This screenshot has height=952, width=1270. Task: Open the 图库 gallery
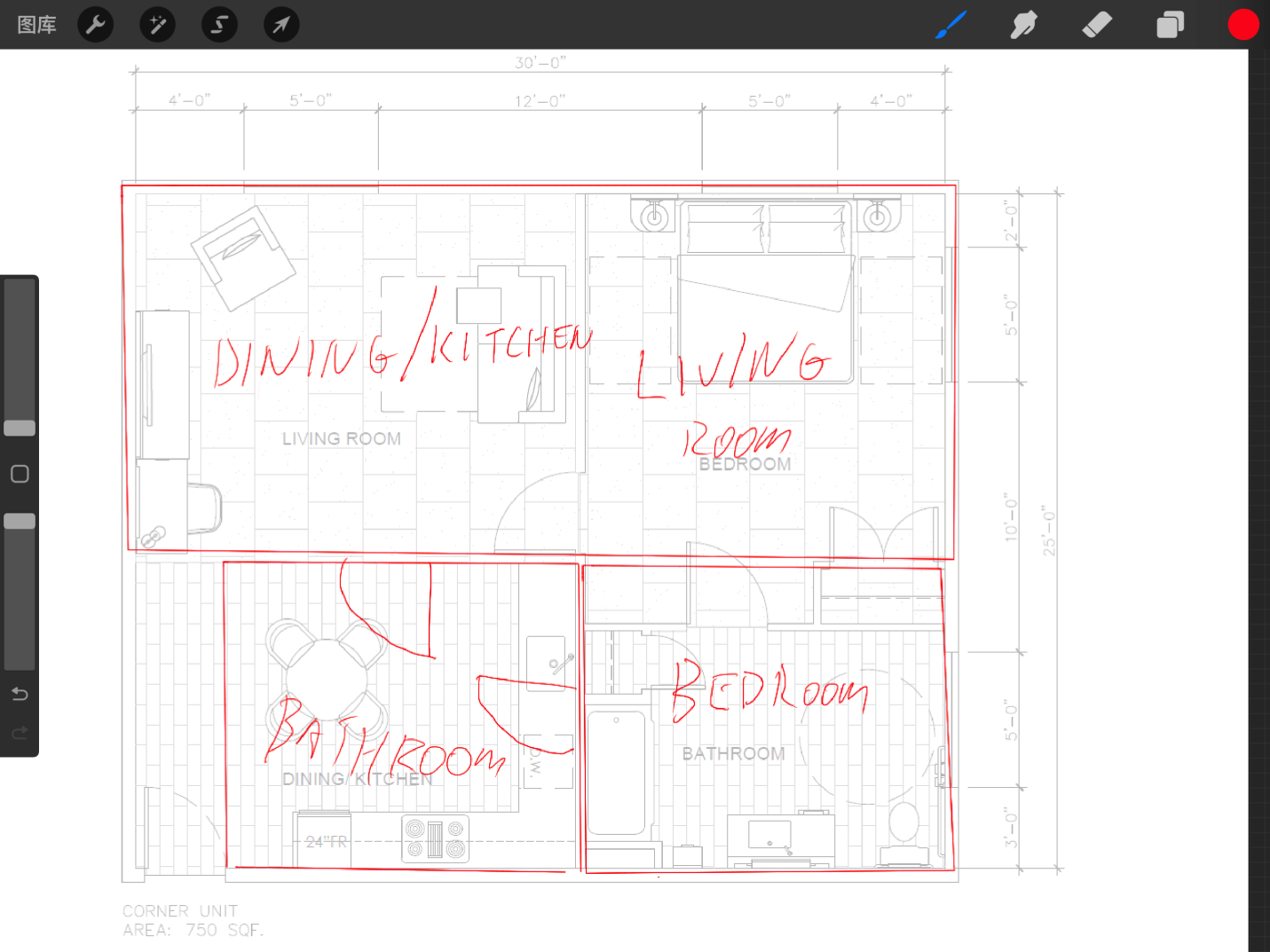pos(36,25)
